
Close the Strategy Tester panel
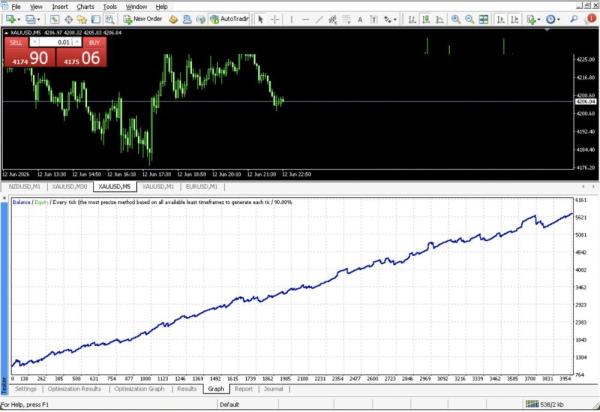click(4, 198)
